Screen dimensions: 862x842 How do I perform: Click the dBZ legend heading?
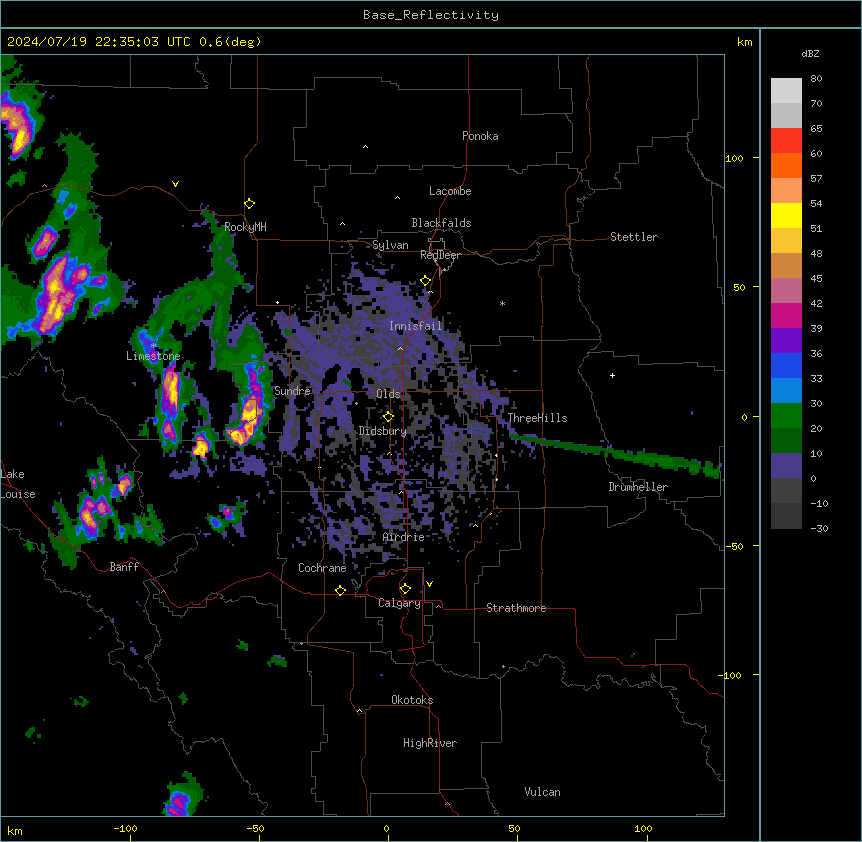coord(810,53)
